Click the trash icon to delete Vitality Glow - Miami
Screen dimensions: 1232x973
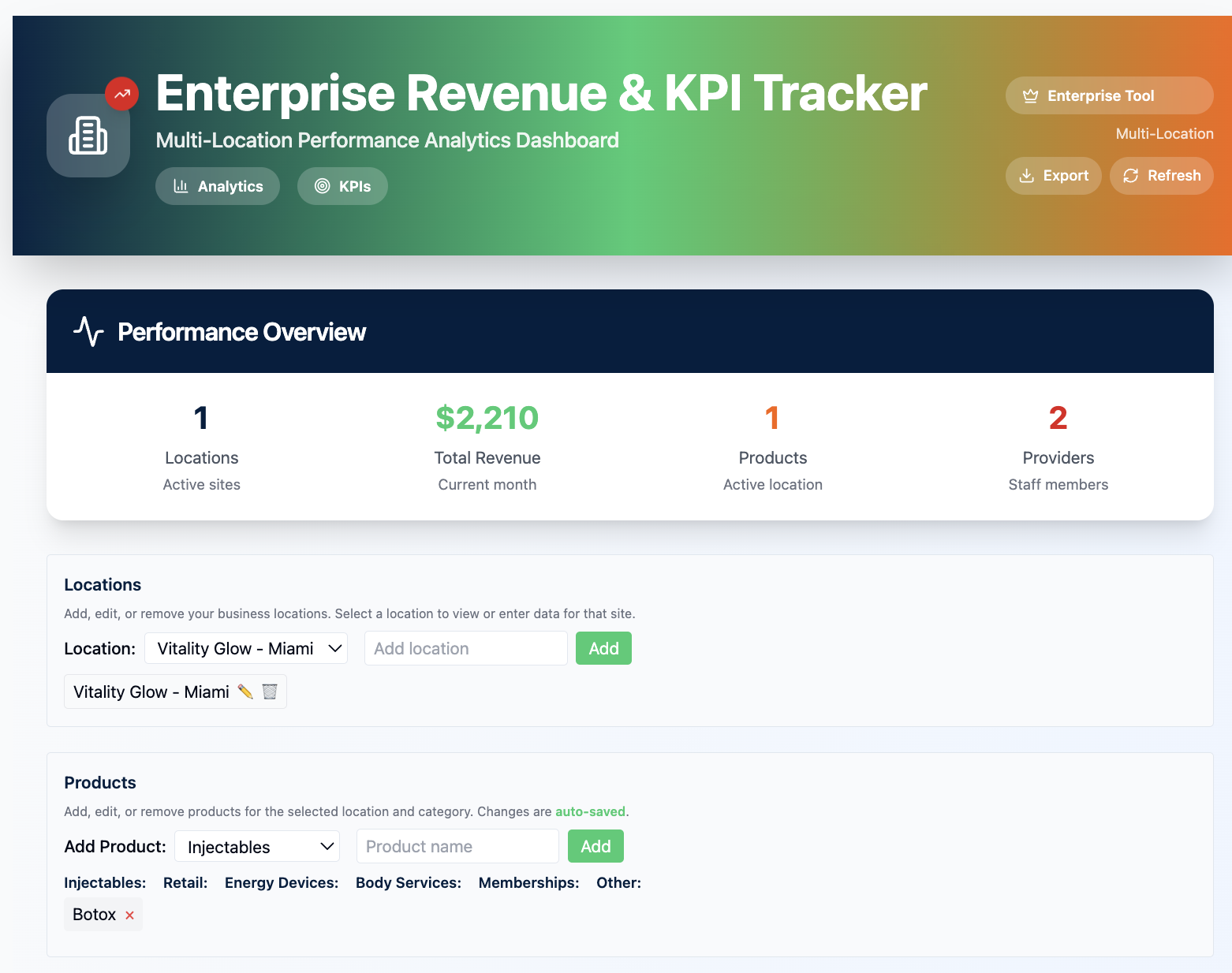269,691
